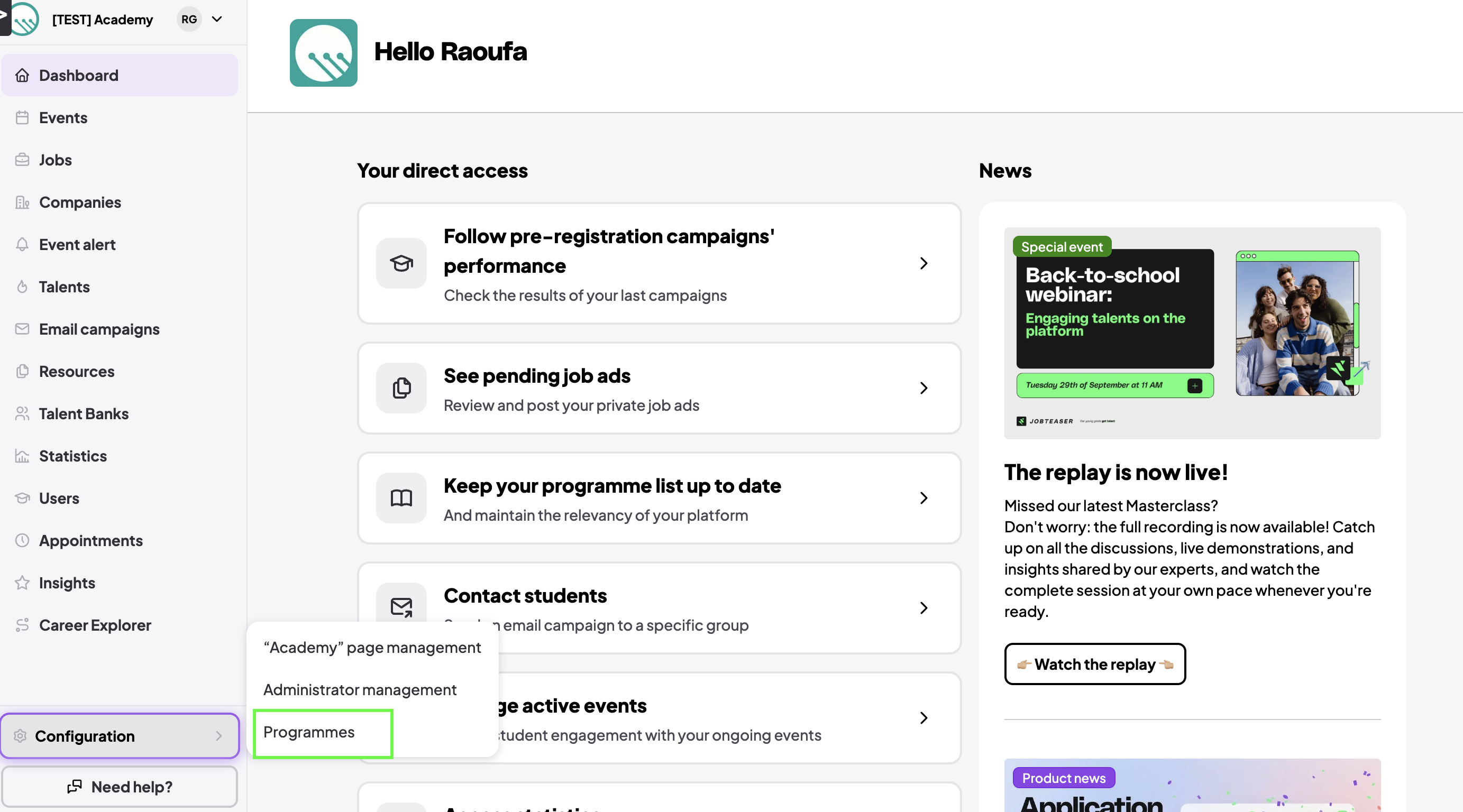Image resolution: width=1463 pixels, height=812 pixels.
Task: Select the Event alert bell icon
Action: point(22,244)
